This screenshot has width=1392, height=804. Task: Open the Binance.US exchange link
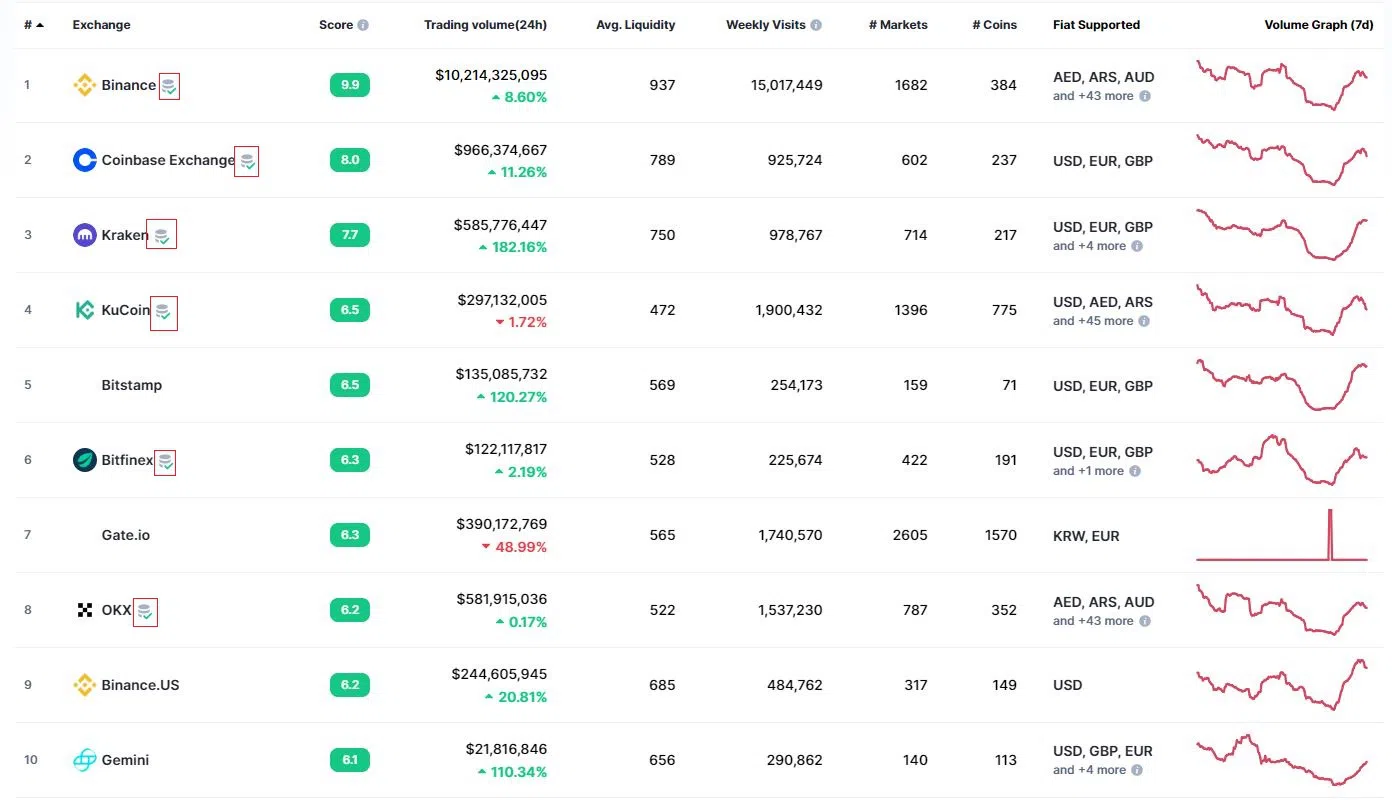(141, 685)
